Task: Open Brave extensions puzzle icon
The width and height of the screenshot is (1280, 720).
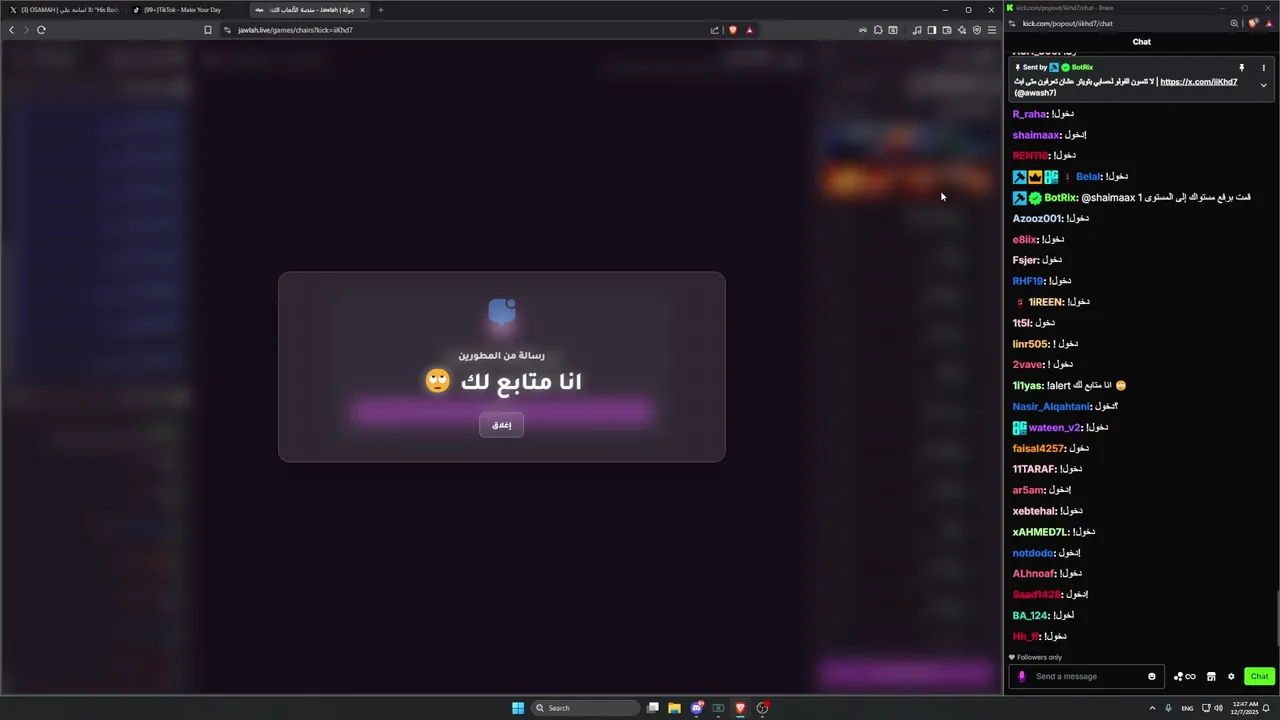Action: click(x=877, y=30)
